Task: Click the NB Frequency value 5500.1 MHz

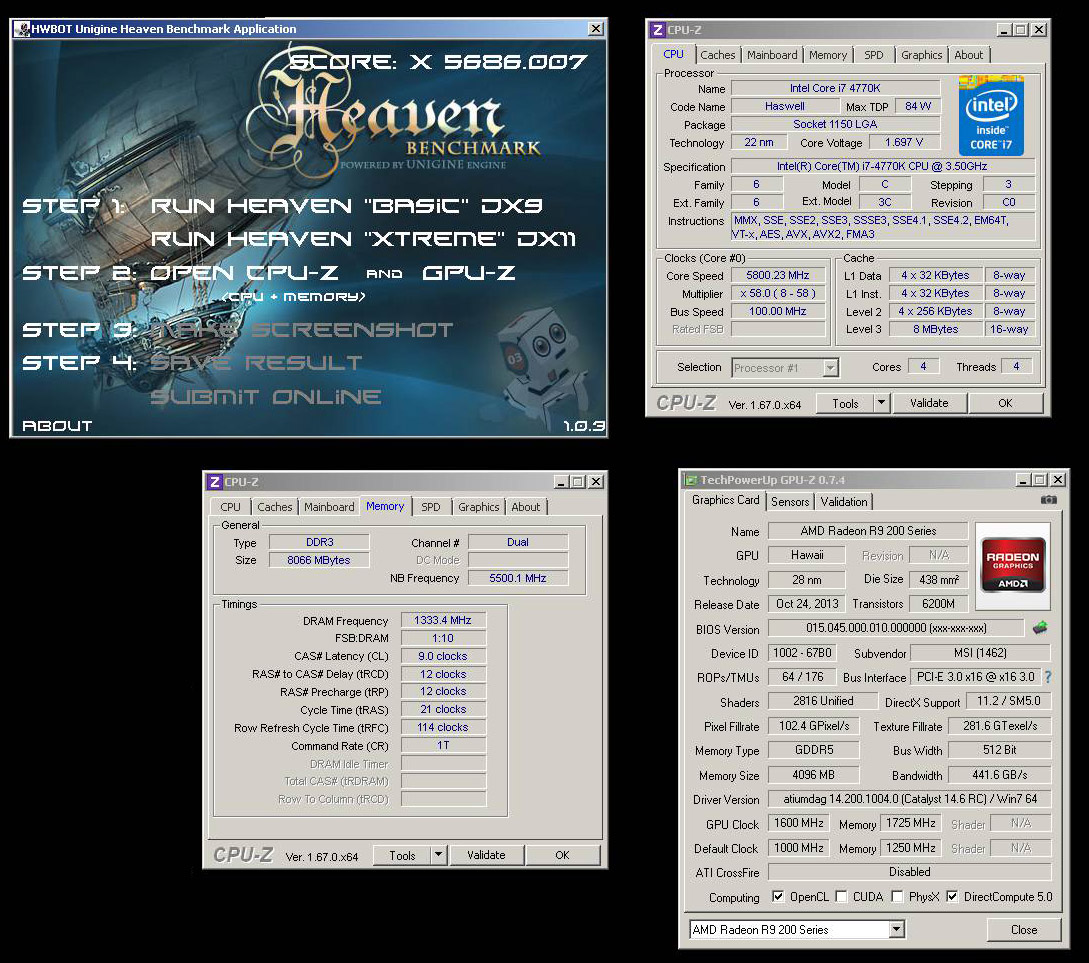Action: pyautogui.click(x=517, y=578)
